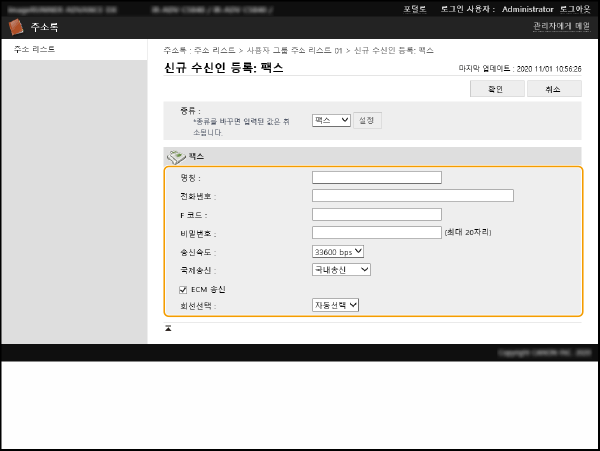Click 사용자 그룹 주소 리스트 01 breadcrumb

coord(294,49)
